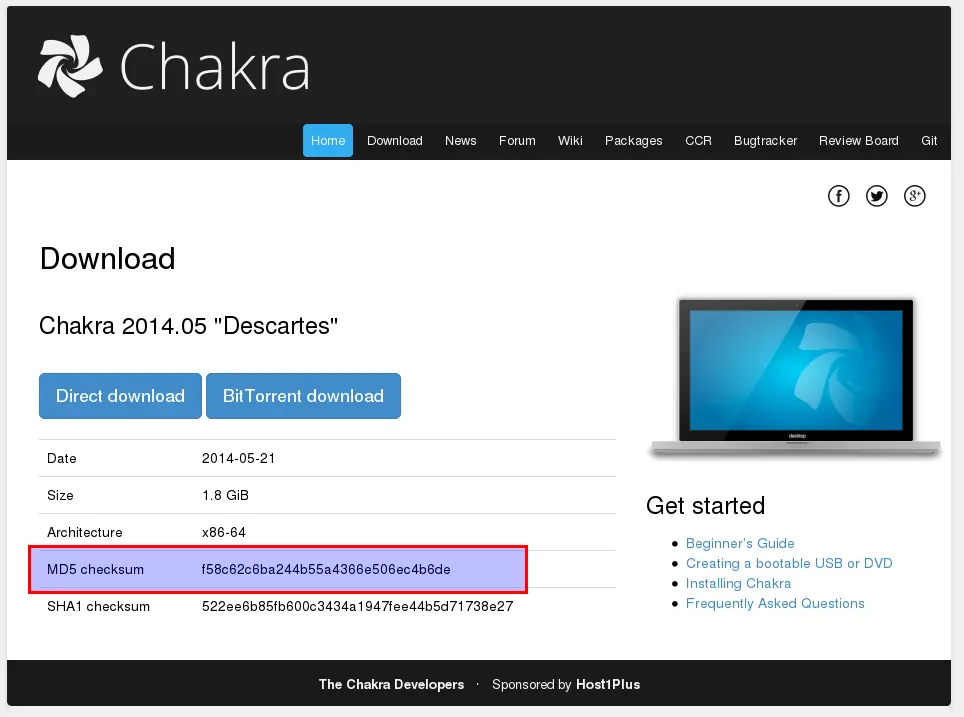Screen dimensions: 964x717
Task: Click the size value 1.8 GiB
Action: [225, 496]
